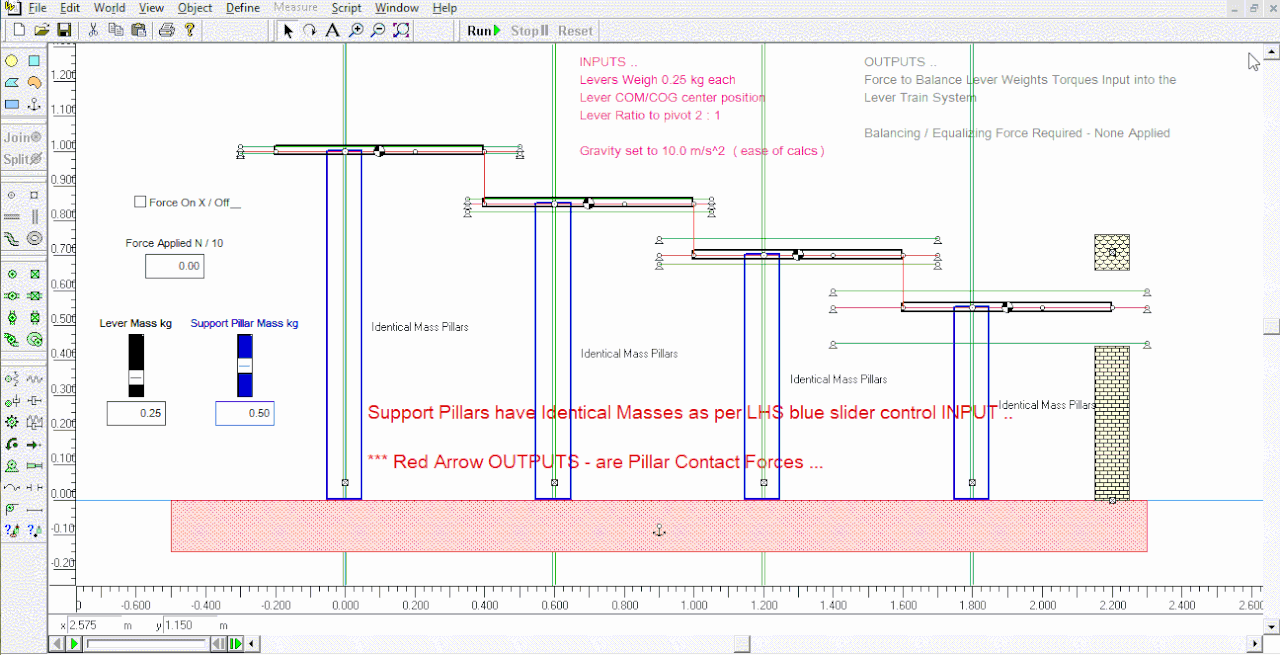This screenshot has height=655, width=1280.
Task: Select the polygon body tool
Action: click(12, 82)
